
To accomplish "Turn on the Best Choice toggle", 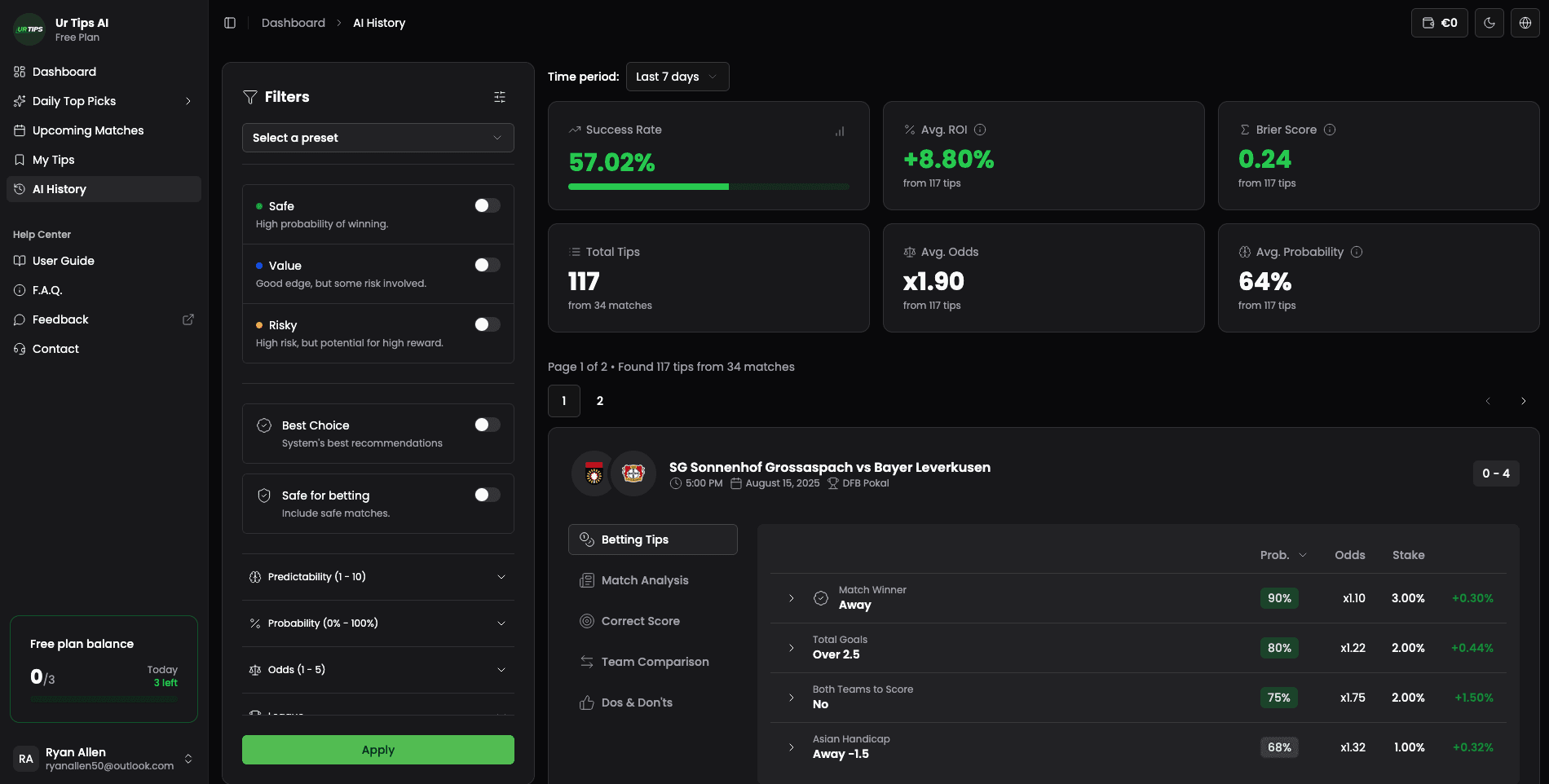I will [x=487, y=425].
